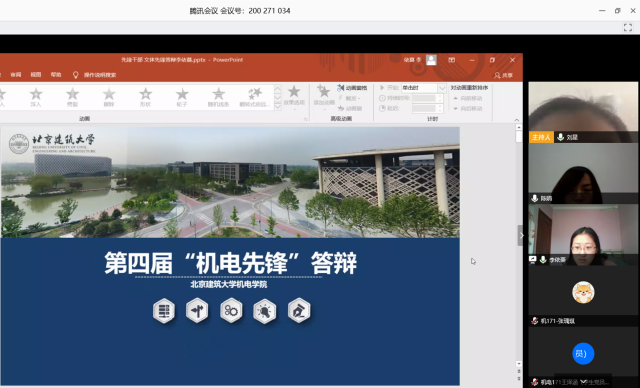Open the 帮助 ribbon tab
Screen dimensions: 640x388
coord(56,75)
